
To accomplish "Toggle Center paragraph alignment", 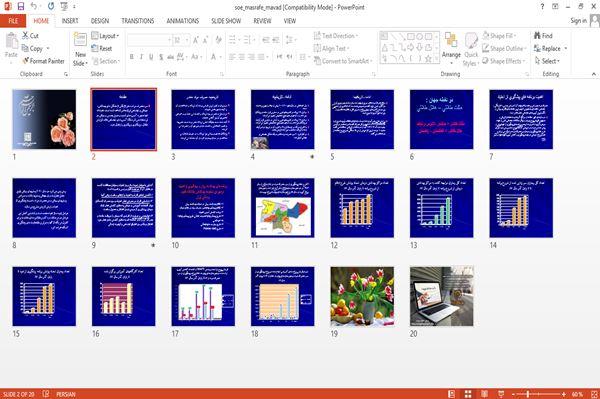I will 241,57.
